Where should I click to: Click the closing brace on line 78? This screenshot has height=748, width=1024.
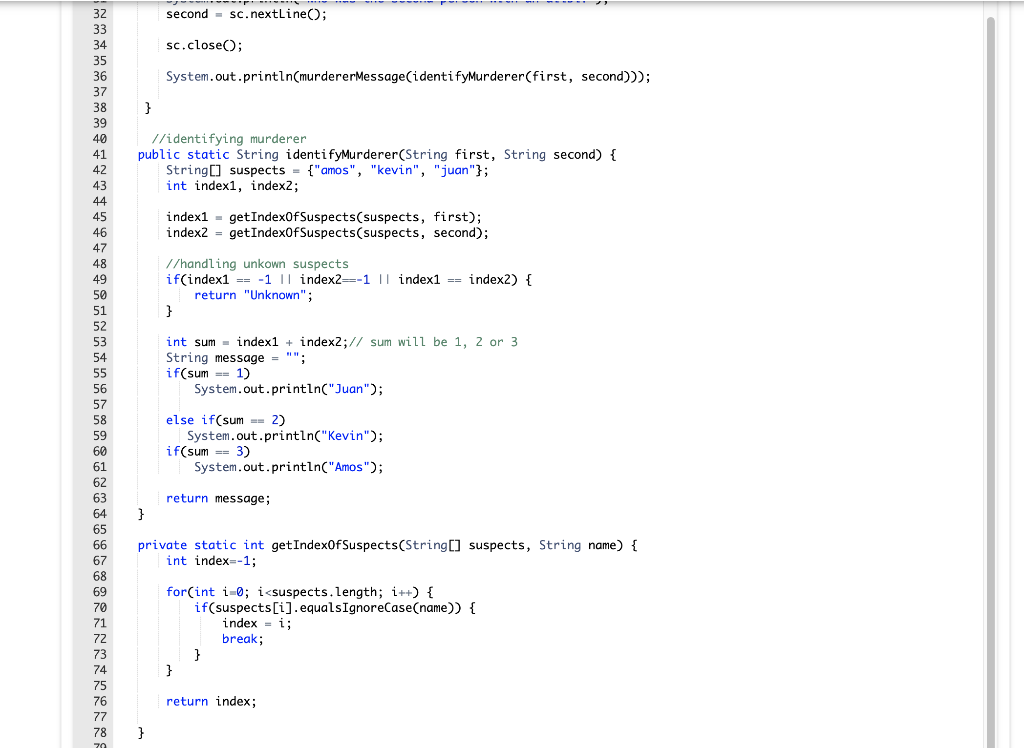pyautogui.click(x=141, y=732)
